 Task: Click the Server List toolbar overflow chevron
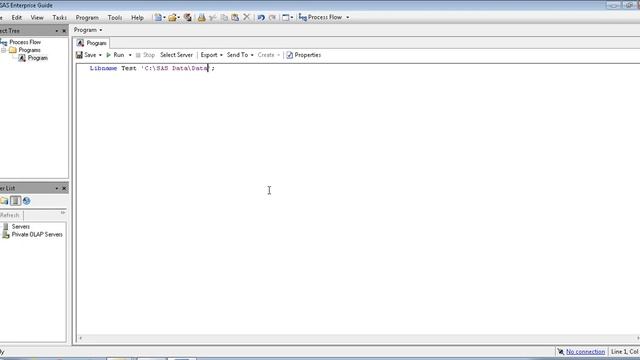pos(63,213)
